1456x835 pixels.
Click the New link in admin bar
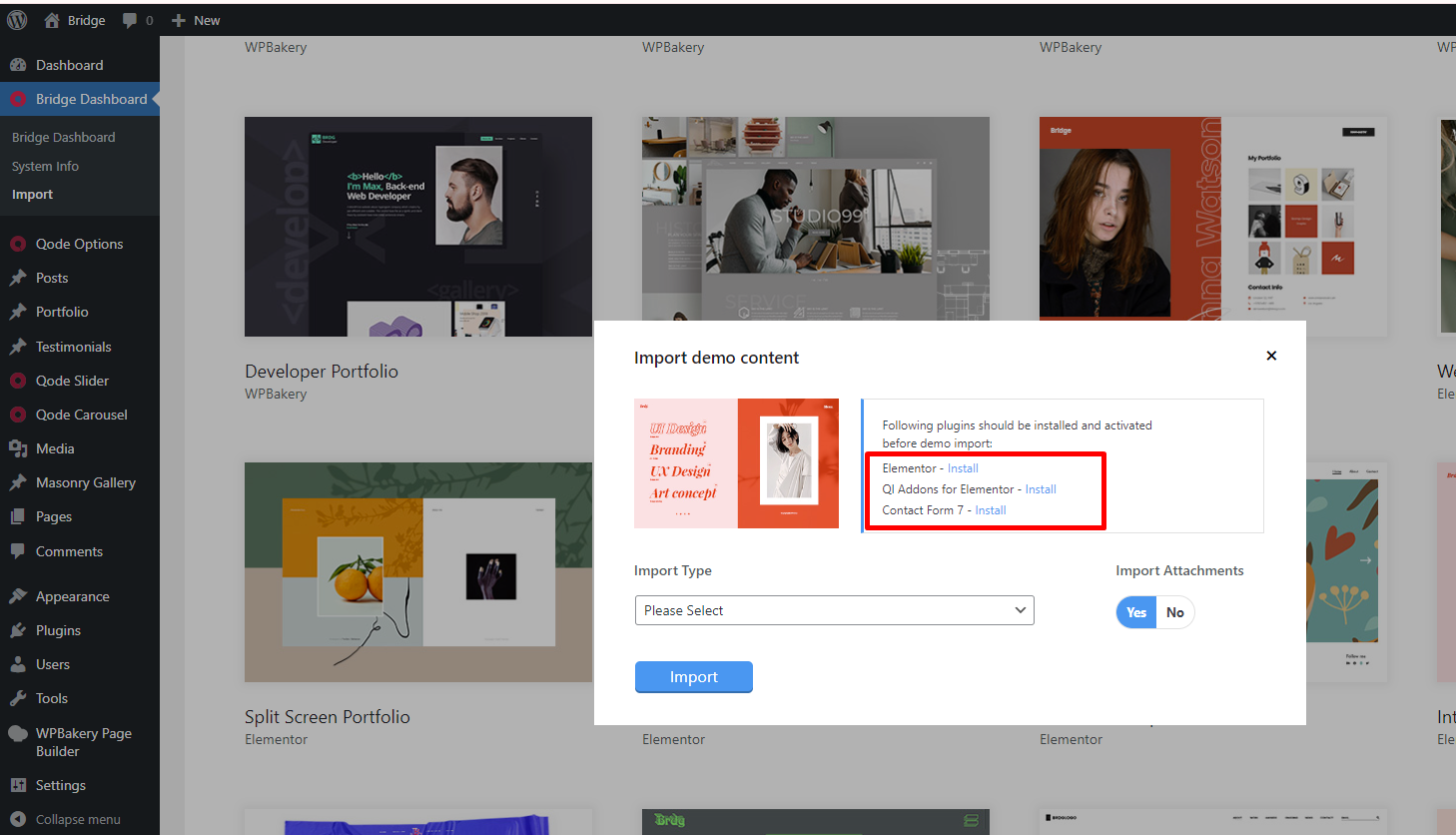click(207, 20)
